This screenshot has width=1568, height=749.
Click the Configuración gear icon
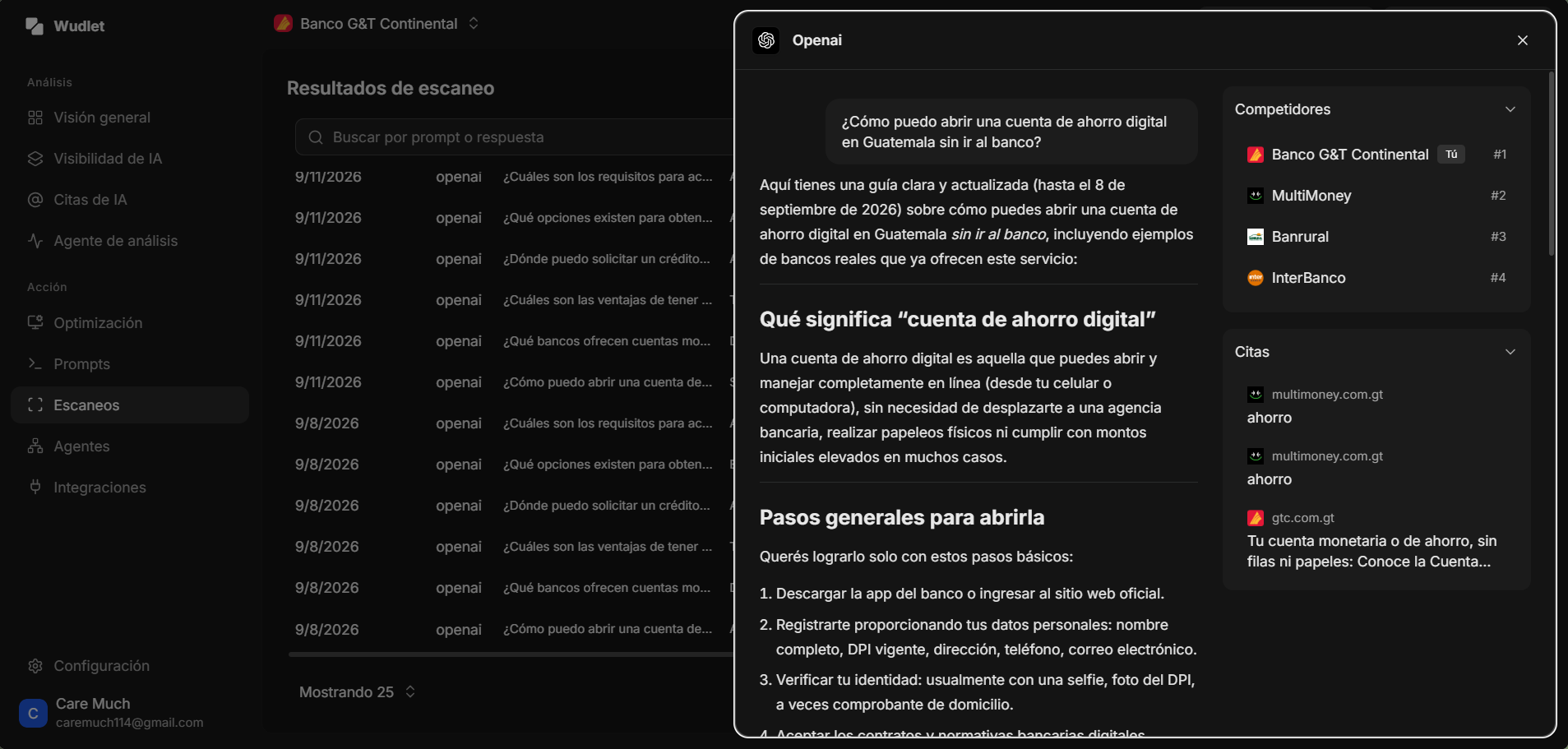pos(35,666)
